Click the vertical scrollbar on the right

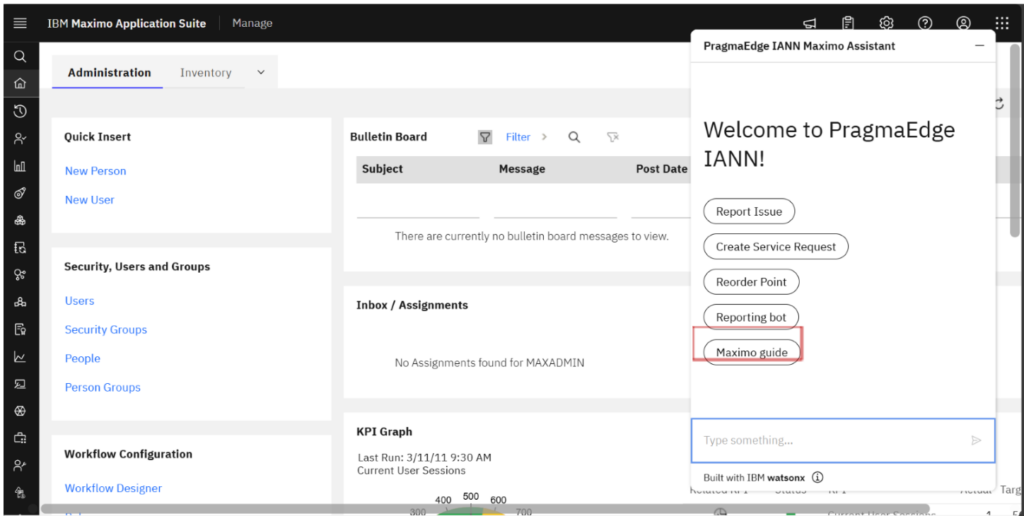coord(1014,140)
